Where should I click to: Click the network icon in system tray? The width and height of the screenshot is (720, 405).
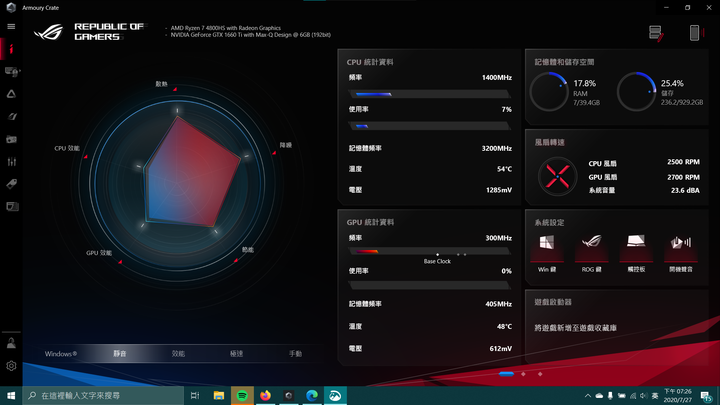(633, 396)
